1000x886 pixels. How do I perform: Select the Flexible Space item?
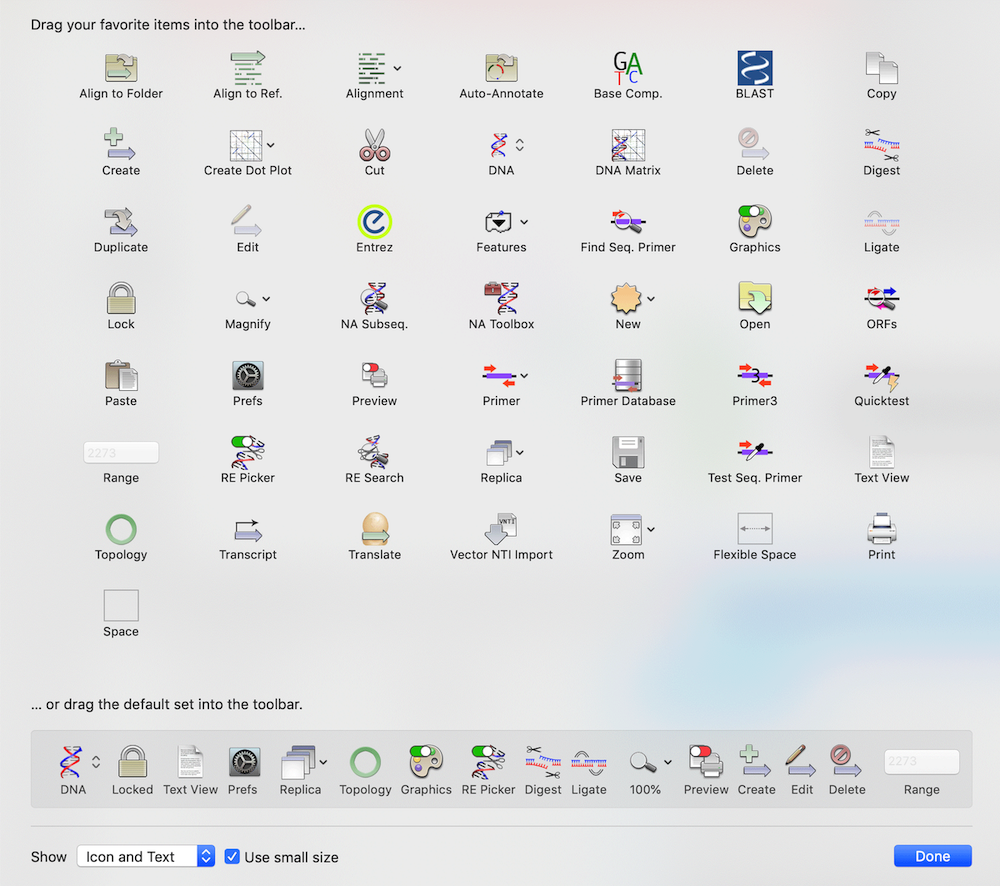[x=754, y=529]
